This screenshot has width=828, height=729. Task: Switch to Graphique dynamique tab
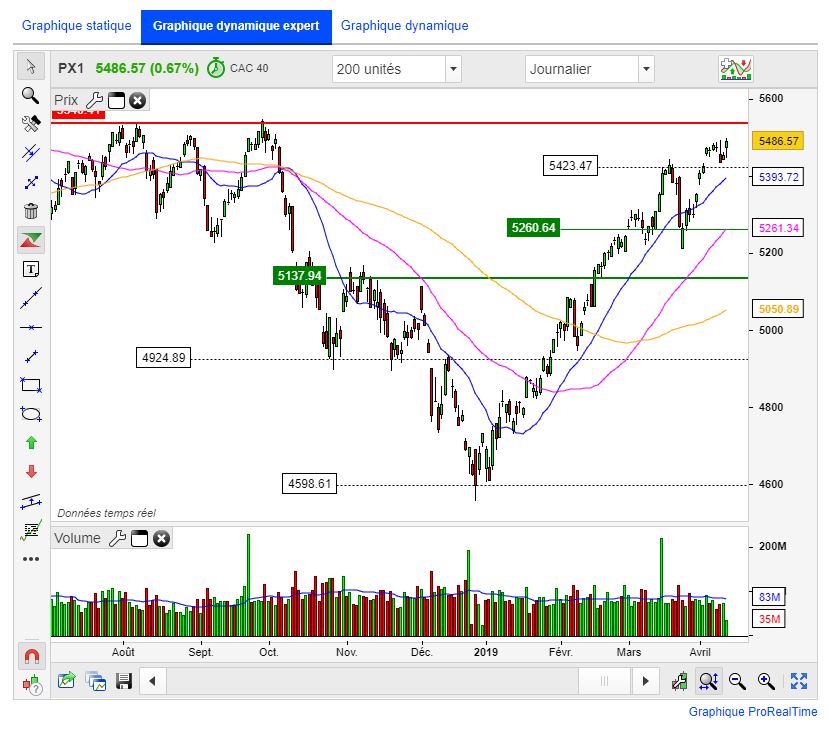coord(404,26)
